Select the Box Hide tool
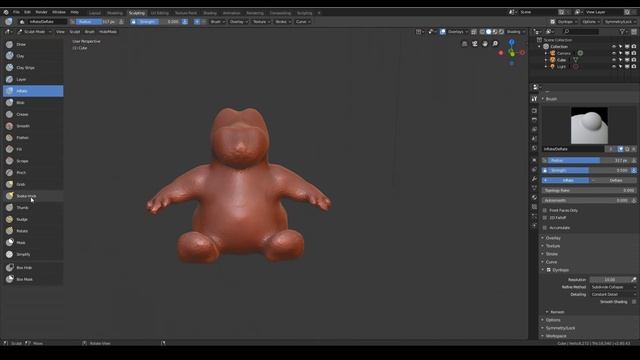This screenshot has width=640, height=360. pos(33,268)
